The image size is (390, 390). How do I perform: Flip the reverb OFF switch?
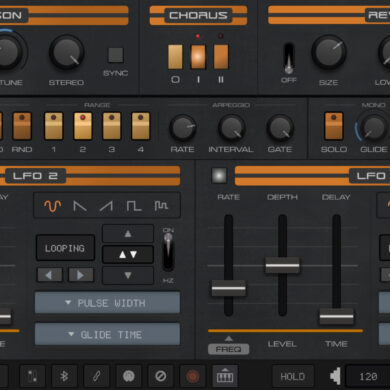[289, 59]
